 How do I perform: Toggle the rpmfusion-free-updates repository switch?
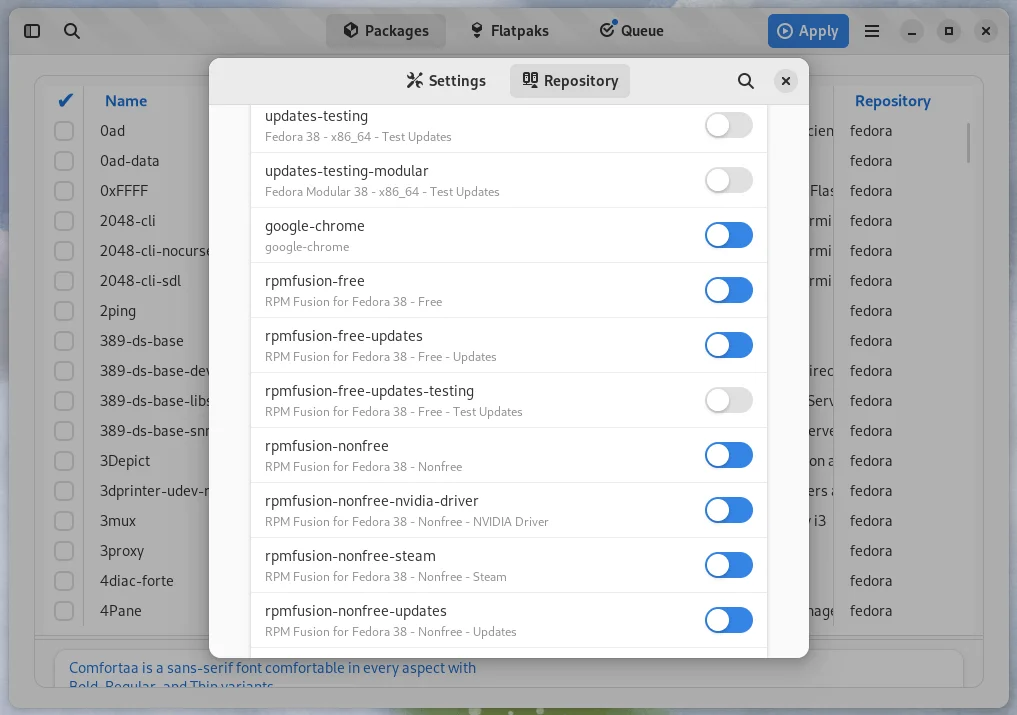click(728, 345)
